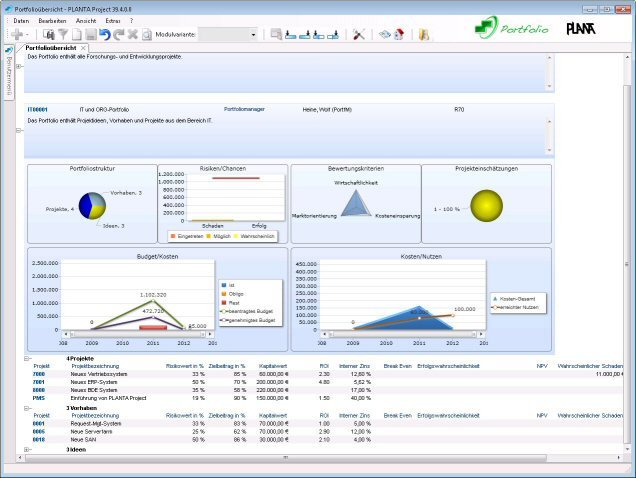Close the Portfolioübersicht tab

pos(83,48)
